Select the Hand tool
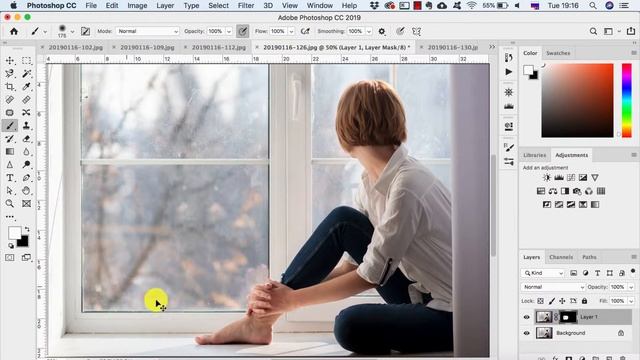Image resolution: width=640 pixels, height=360 pixels. [27, 191]
